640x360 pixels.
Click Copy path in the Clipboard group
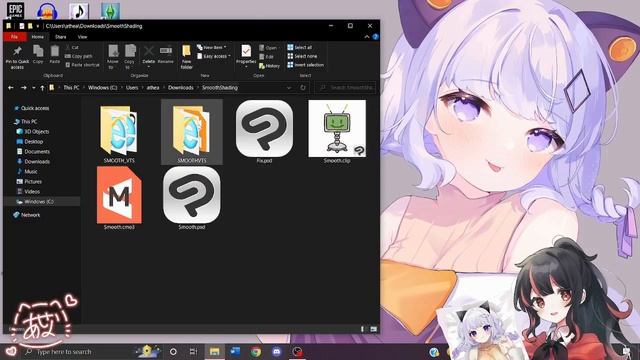79,56
